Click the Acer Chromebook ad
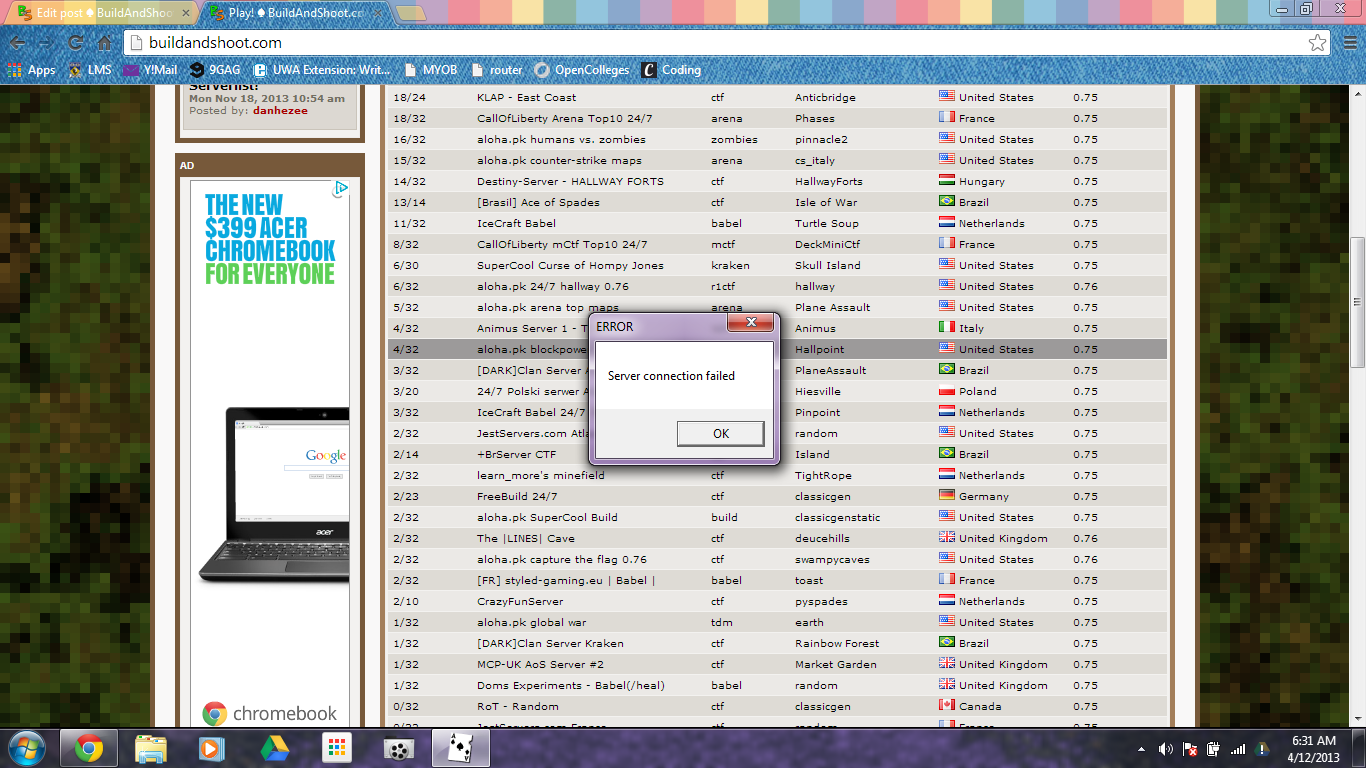 click(x=270, y=400)
